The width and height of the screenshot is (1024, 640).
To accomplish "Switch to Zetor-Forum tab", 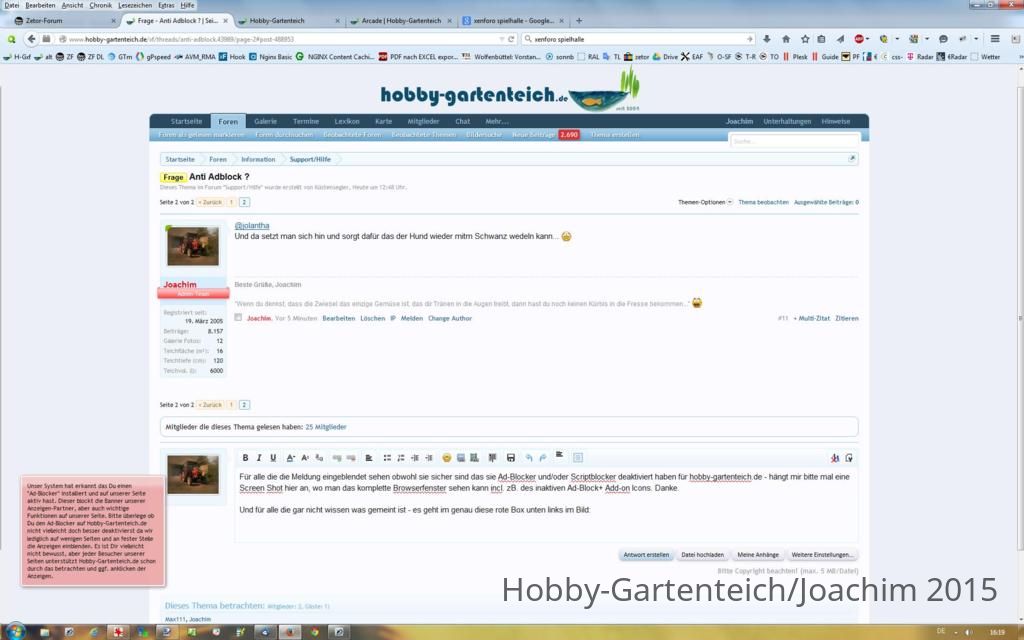I will pos(63,21).
